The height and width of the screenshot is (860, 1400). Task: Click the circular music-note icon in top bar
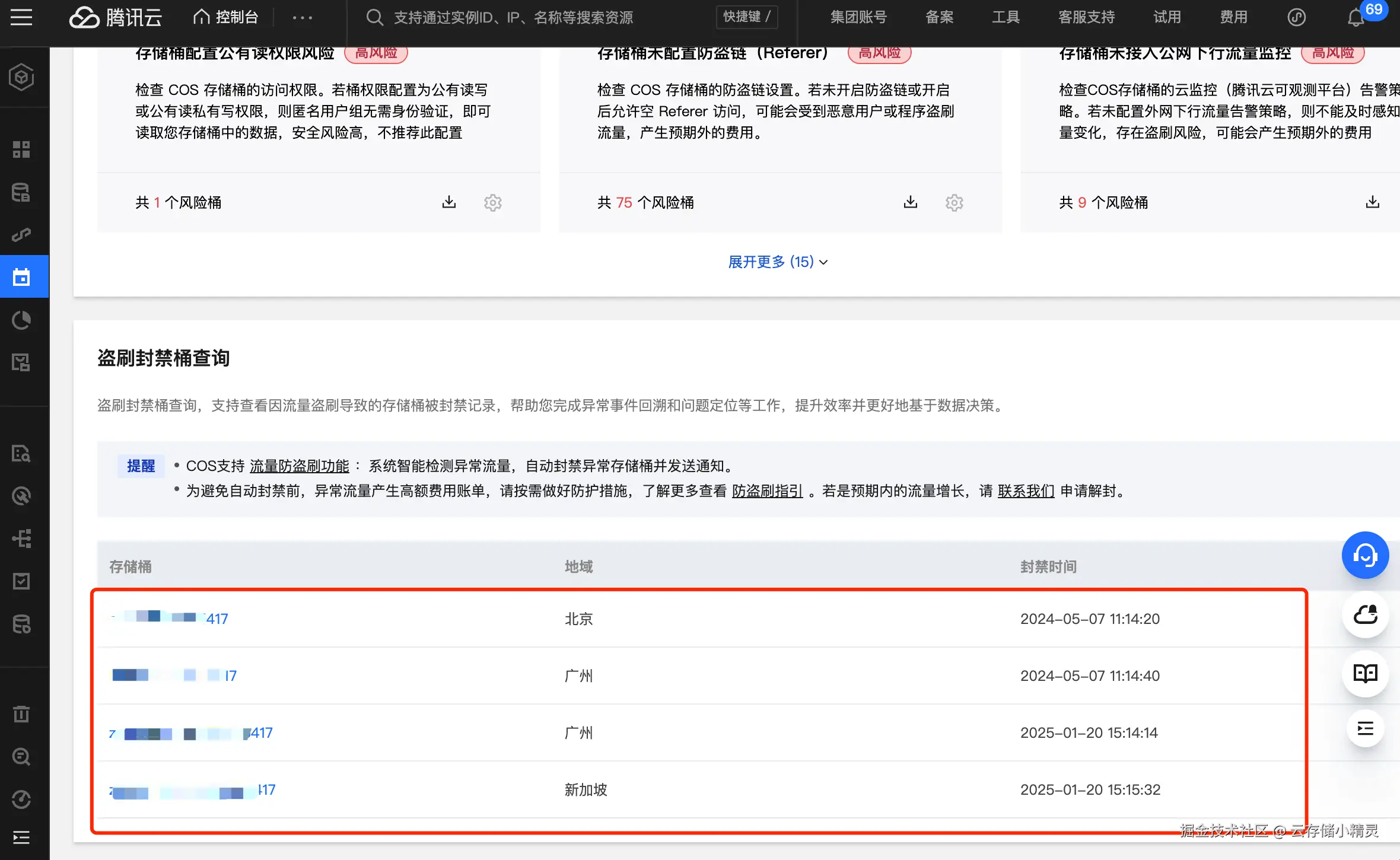(1297, 17)
